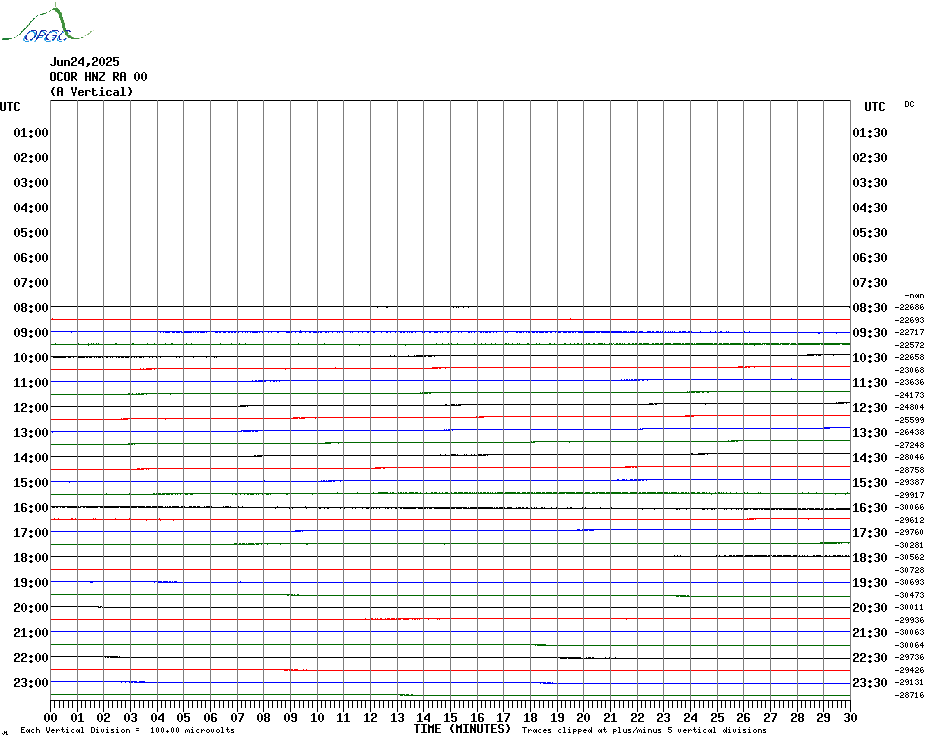Click the '22:30' half-hour label
930x744 pixels.
pyautogui.click(x=870, y=657)
